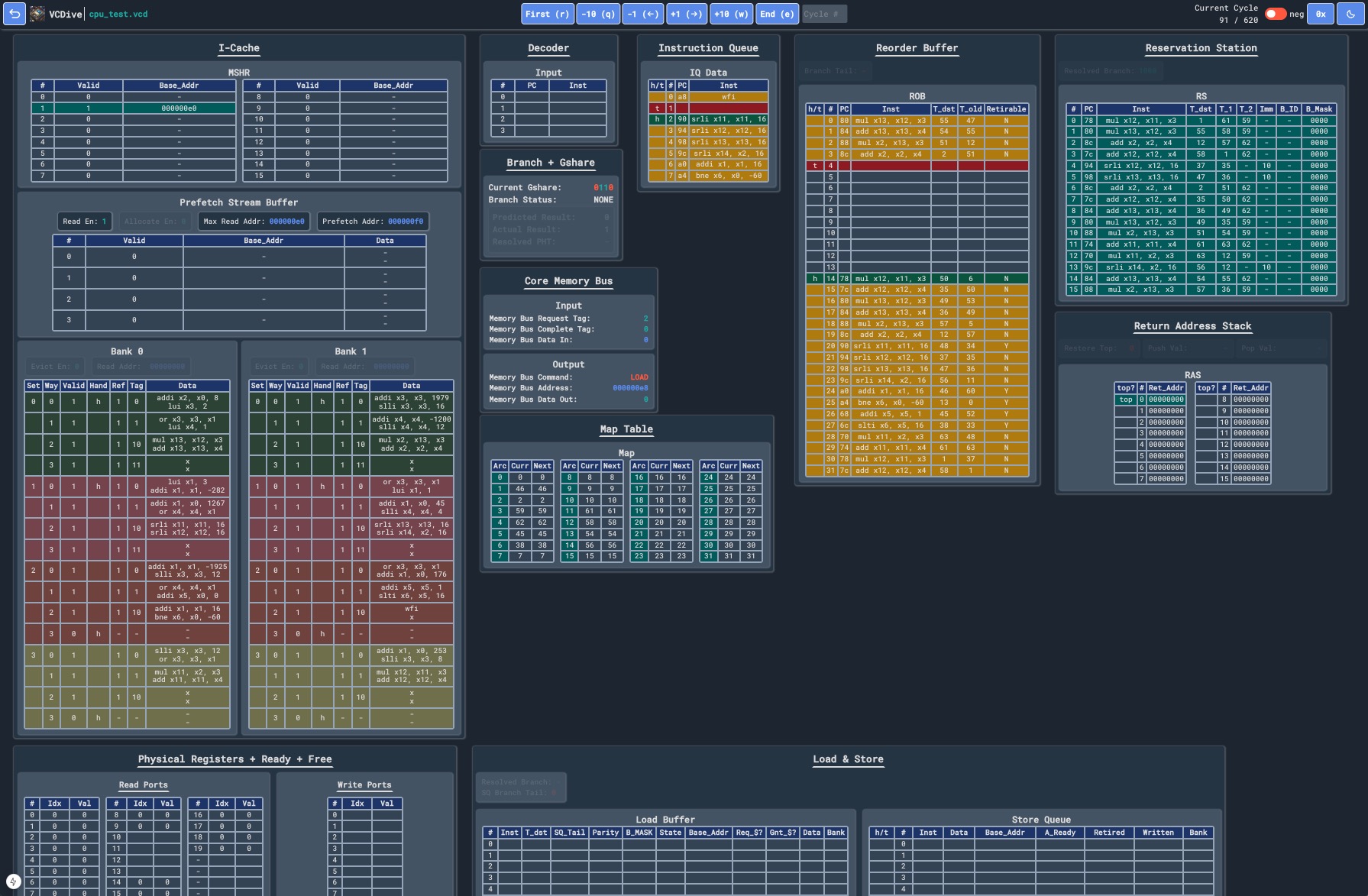Jump to first cycle with First (r)
Image resolution: width=1368 pixels, height=896 pixels.
547,14
